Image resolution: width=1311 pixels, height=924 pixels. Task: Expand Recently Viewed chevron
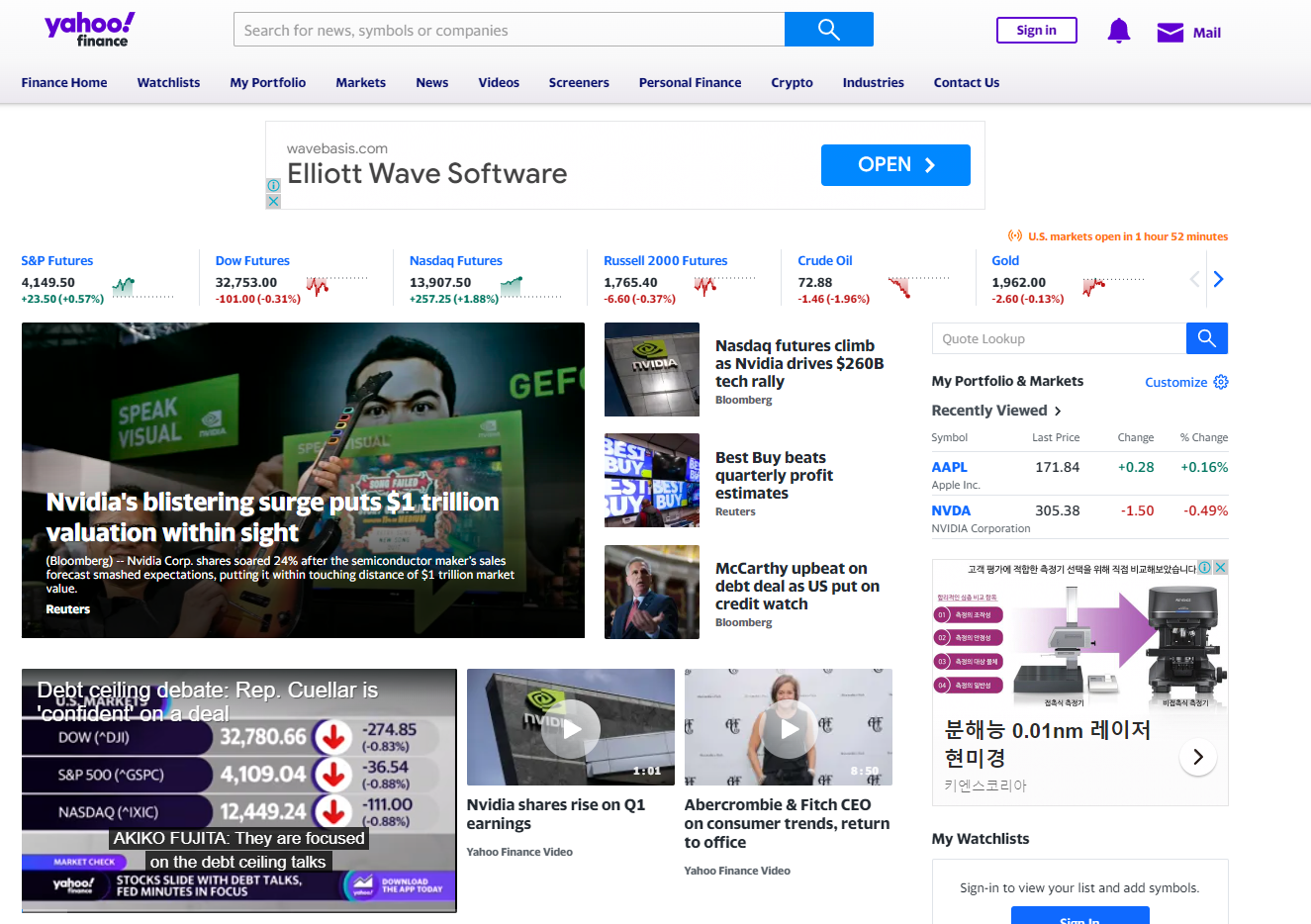click(1058, 411)
